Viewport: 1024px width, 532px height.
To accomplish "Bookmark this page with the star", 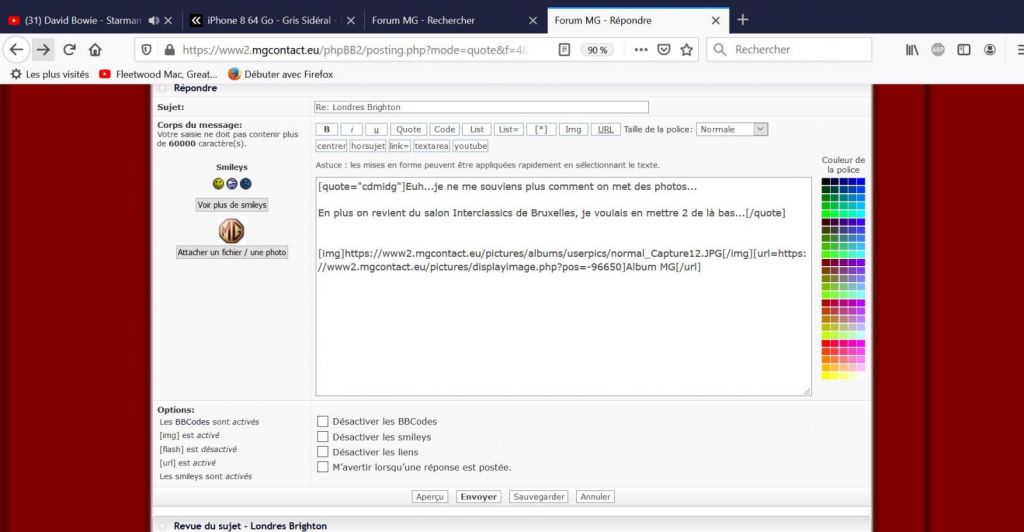I will 686,50.
